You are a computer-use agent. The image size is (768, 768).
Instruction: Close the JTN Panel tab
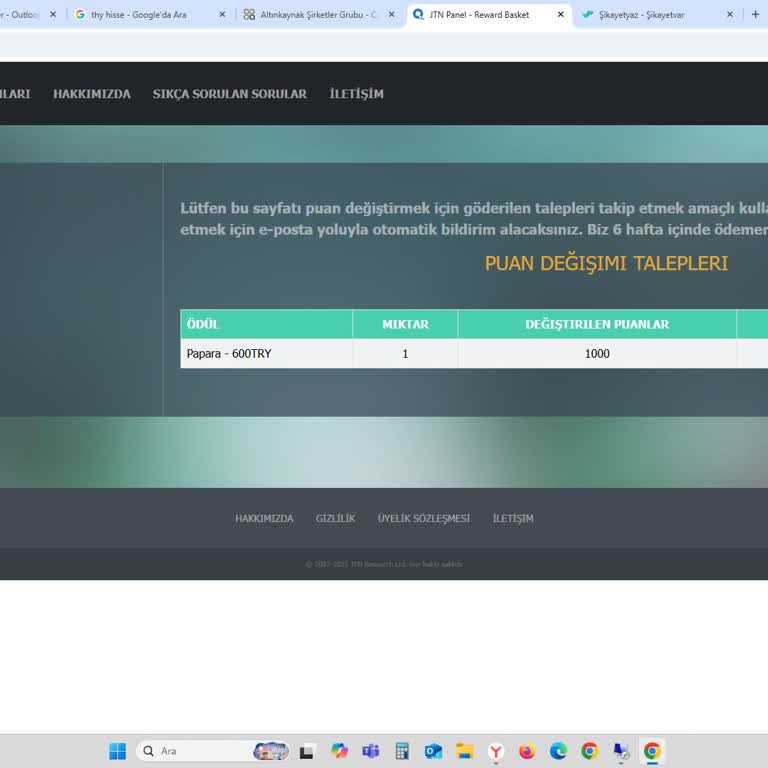coord(561,15)
